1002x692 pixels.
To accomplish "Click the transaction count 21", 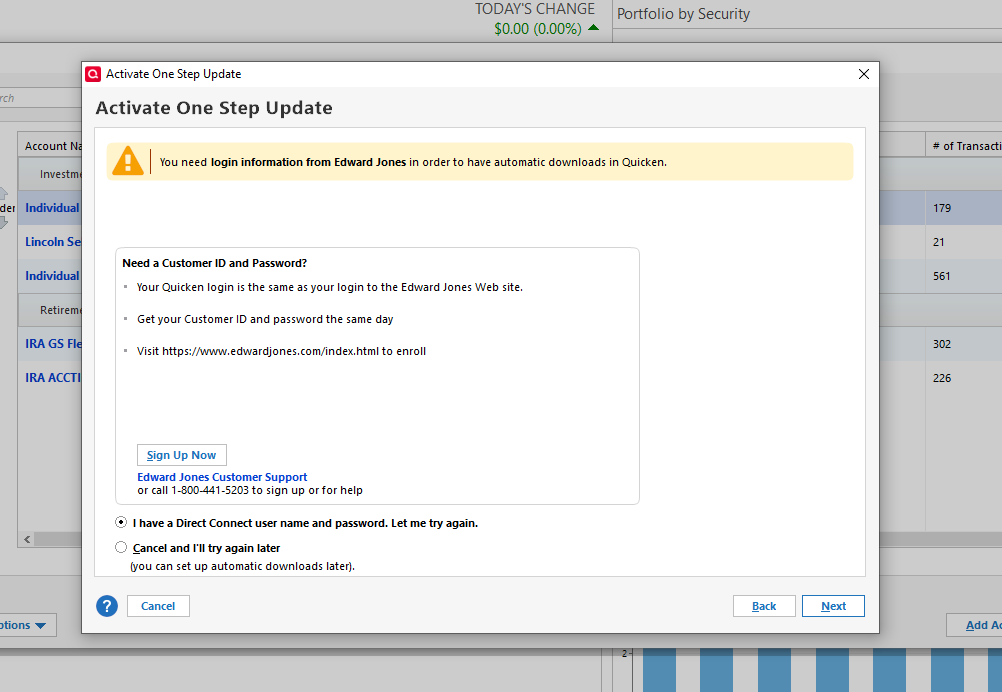I will pos(938,242).
